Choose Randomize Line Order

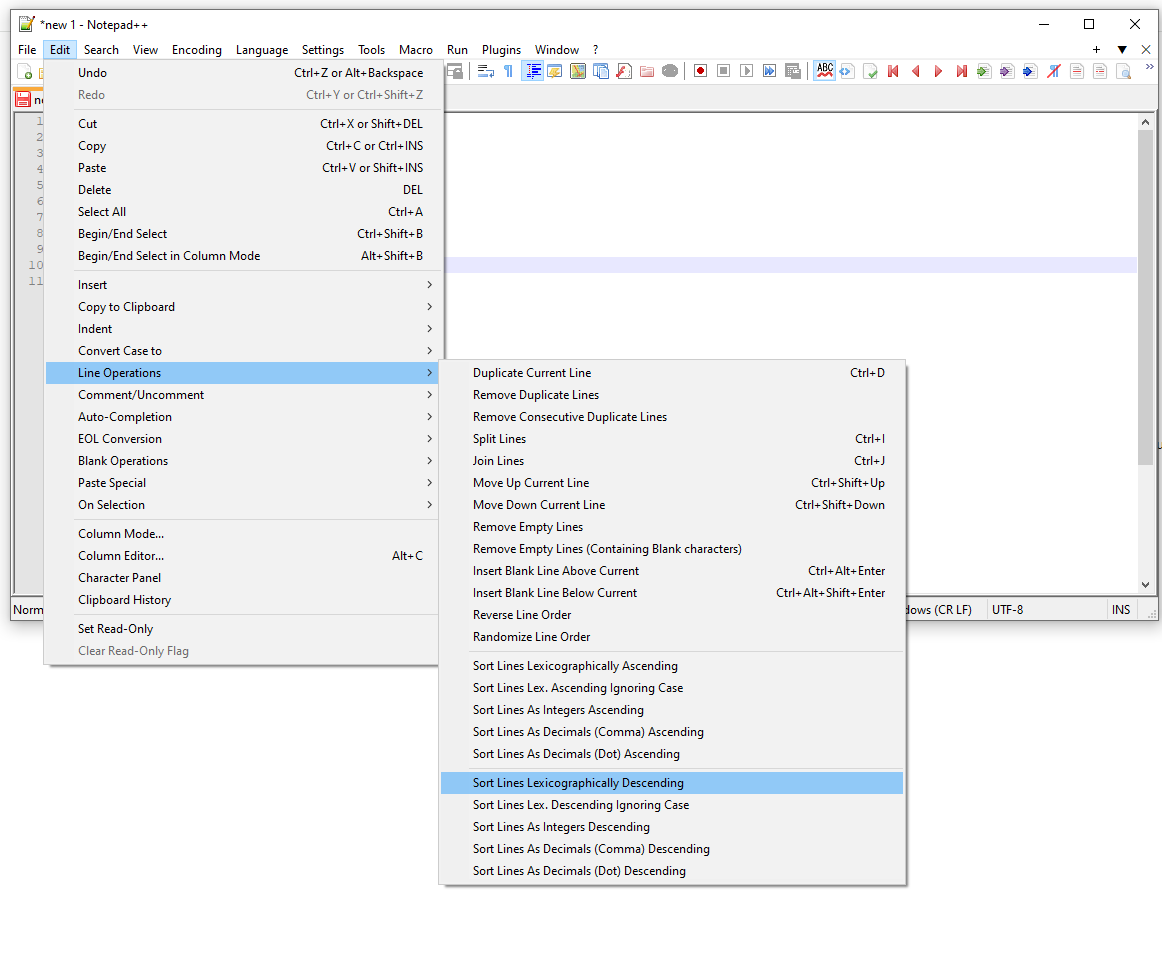coord(671,637)
